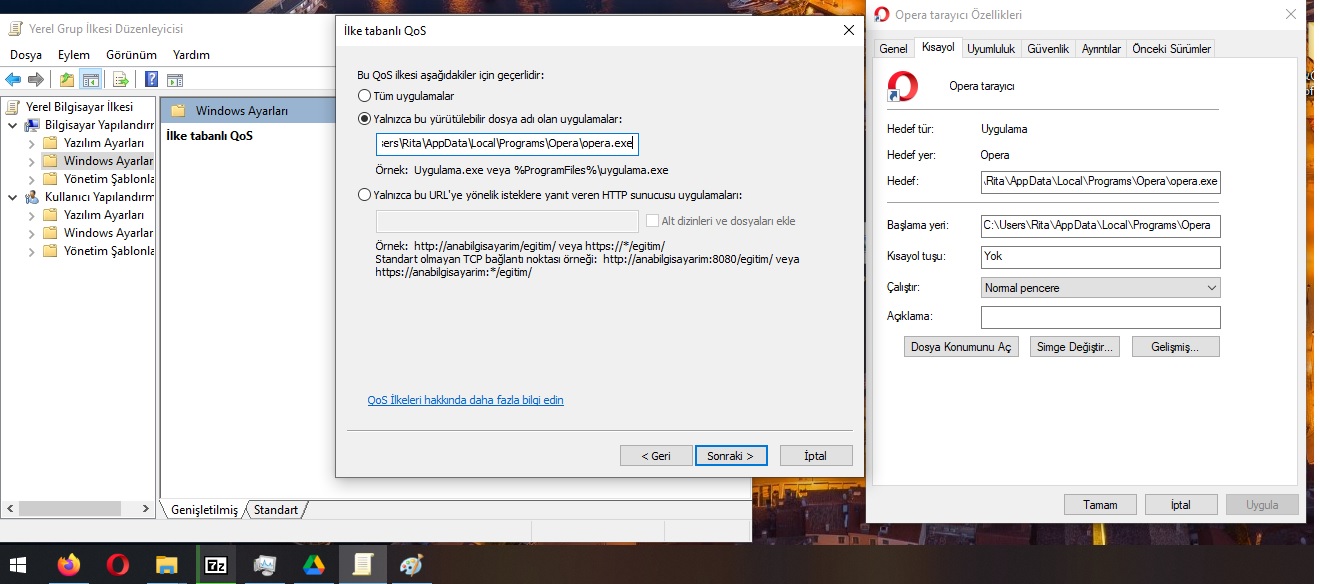Select Yalnızca bu yürütülebilir dosya adı radio button
Viewport: 1320px width, 584px height.
click(x=364, y=118)
